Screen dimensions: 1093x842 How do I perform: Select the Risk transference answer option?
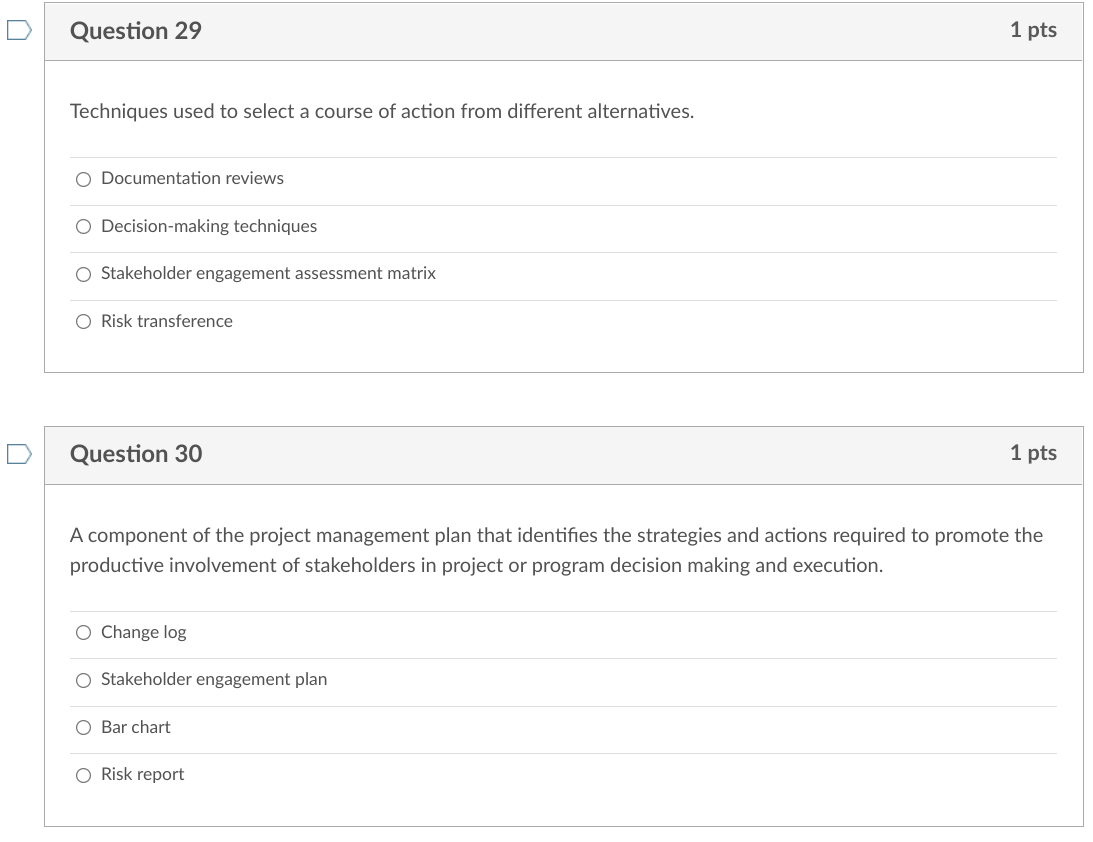click(x=83, y=321)
